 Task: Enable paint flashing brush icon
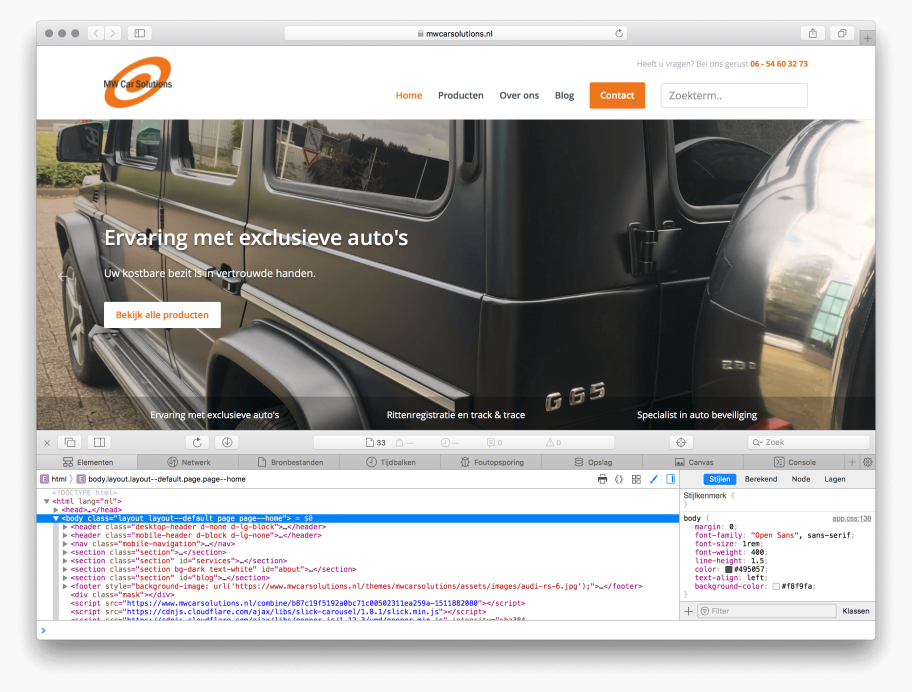654,479
